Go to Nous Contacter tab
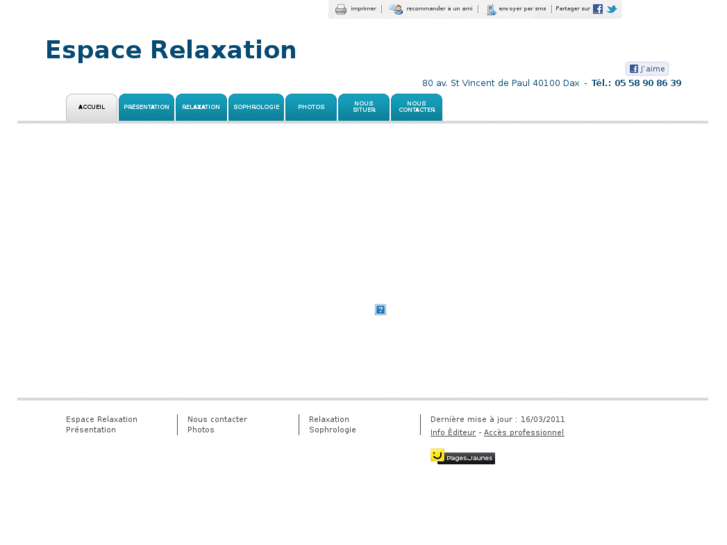 tap(417, 107)
